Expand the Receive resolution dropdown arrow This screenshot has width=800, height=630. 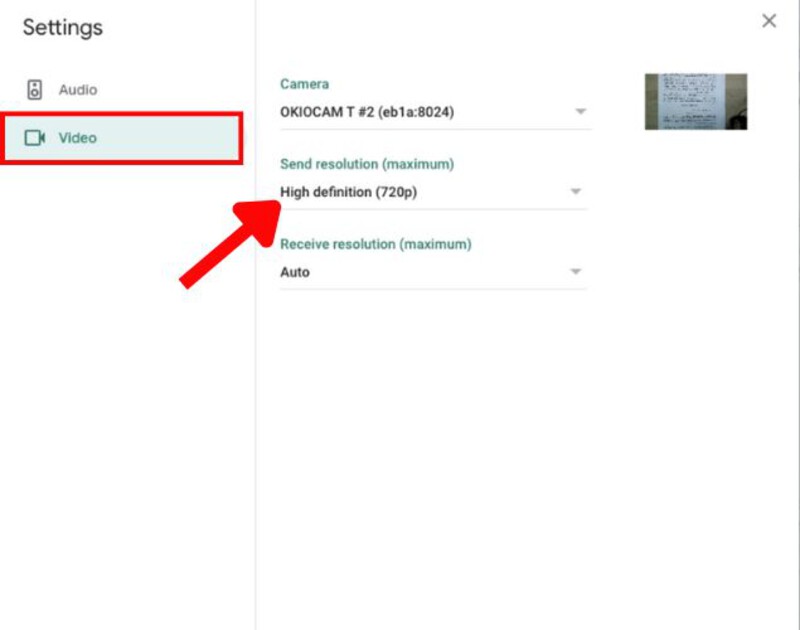point(575,272)
